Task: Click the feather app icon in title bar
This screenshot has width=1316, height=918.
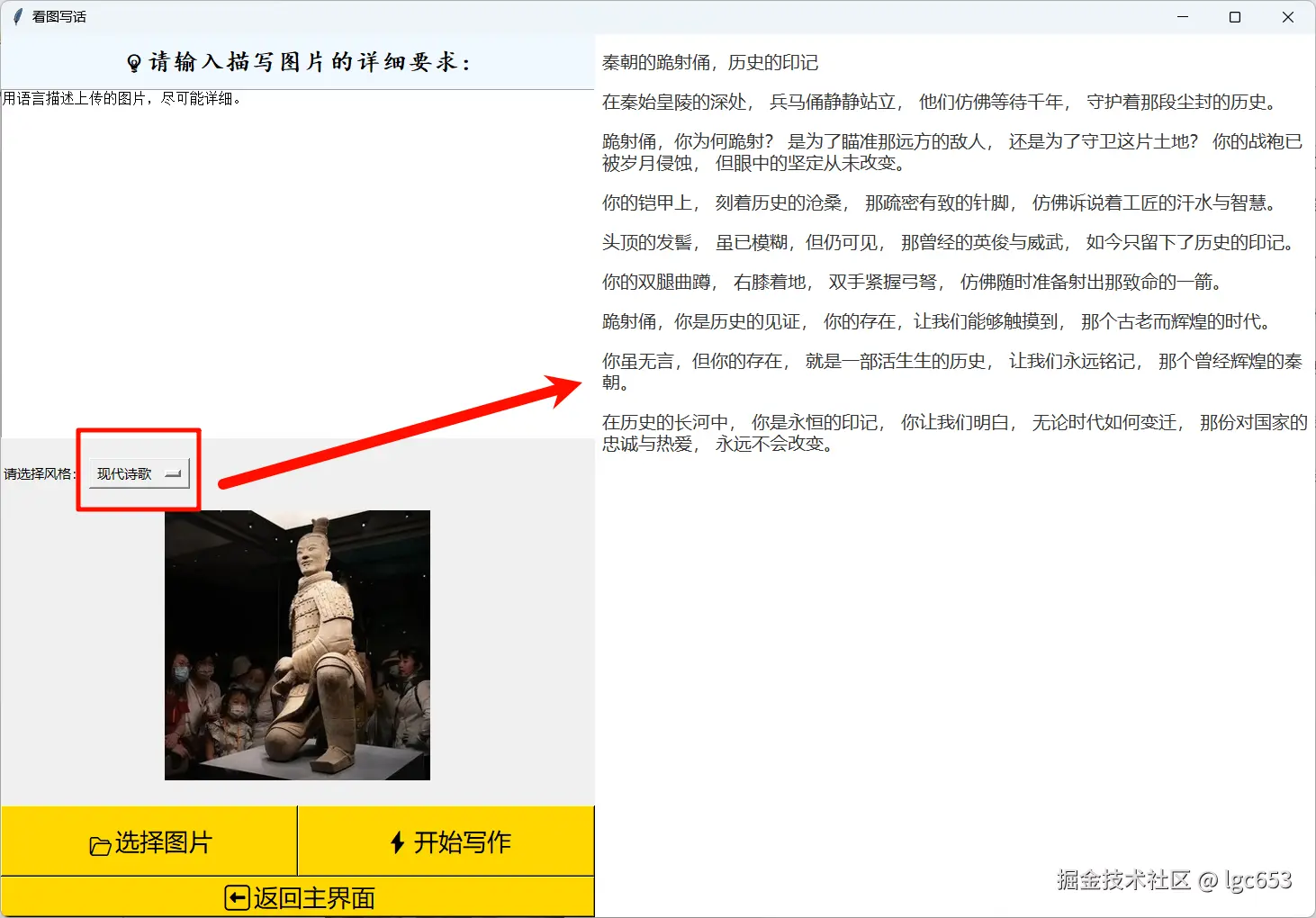Action: coord(17,16)
